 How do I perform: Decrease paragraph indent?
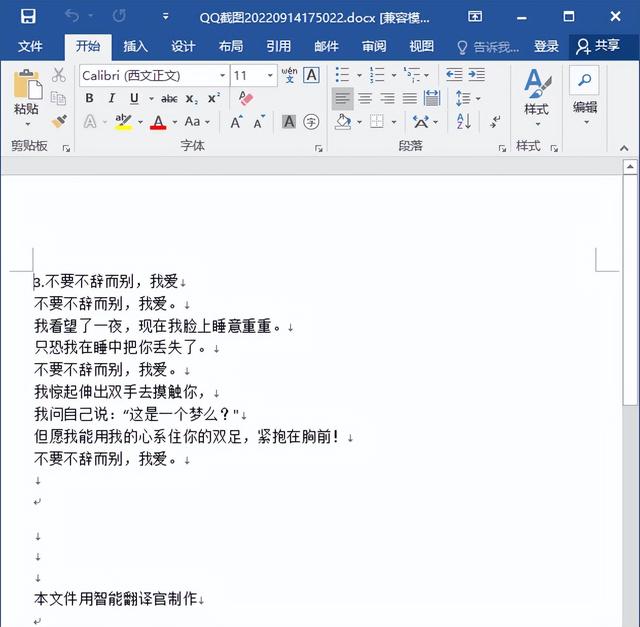(x=454, y=75)
